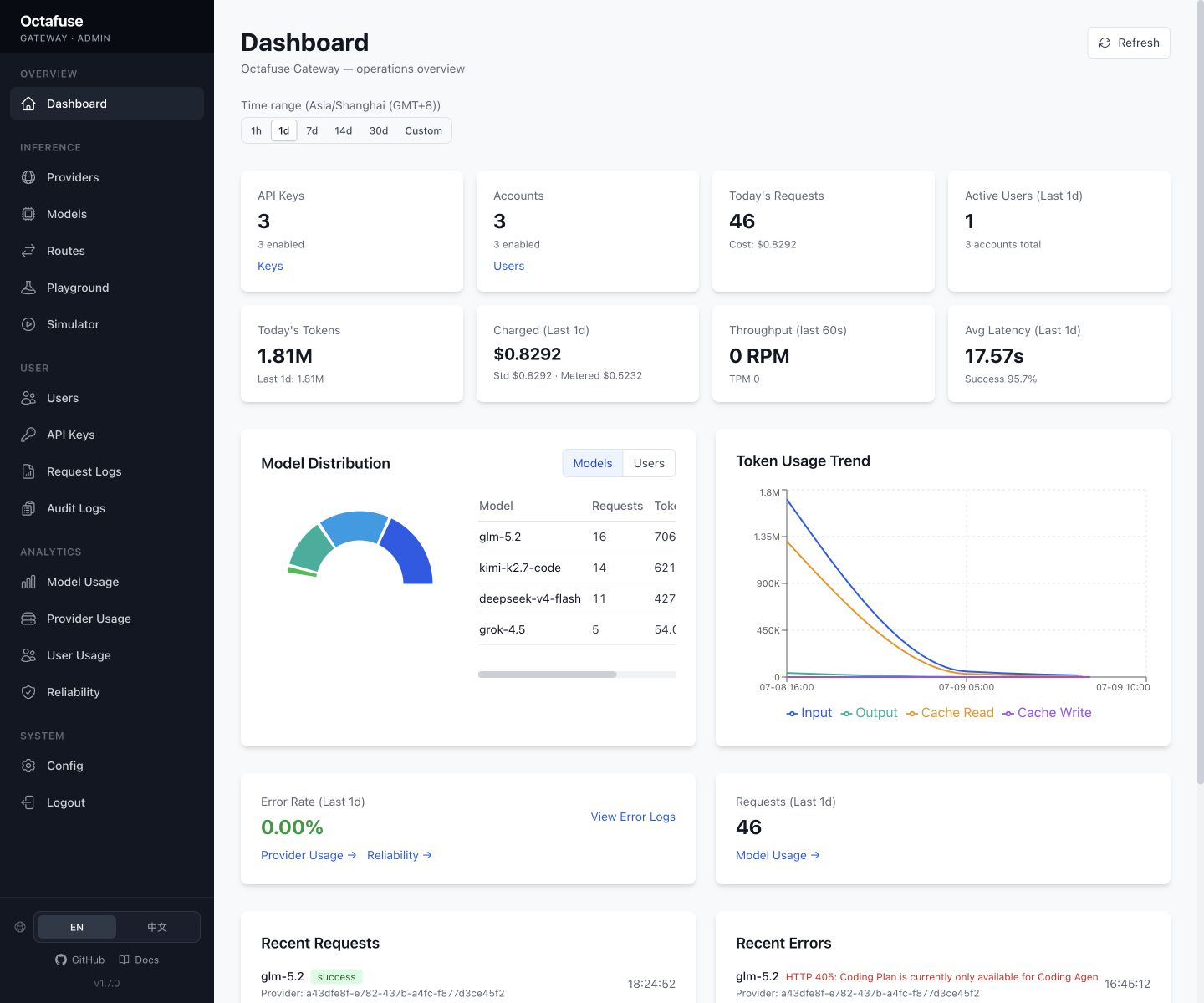Choose the Custom time range

coord(424,130)
